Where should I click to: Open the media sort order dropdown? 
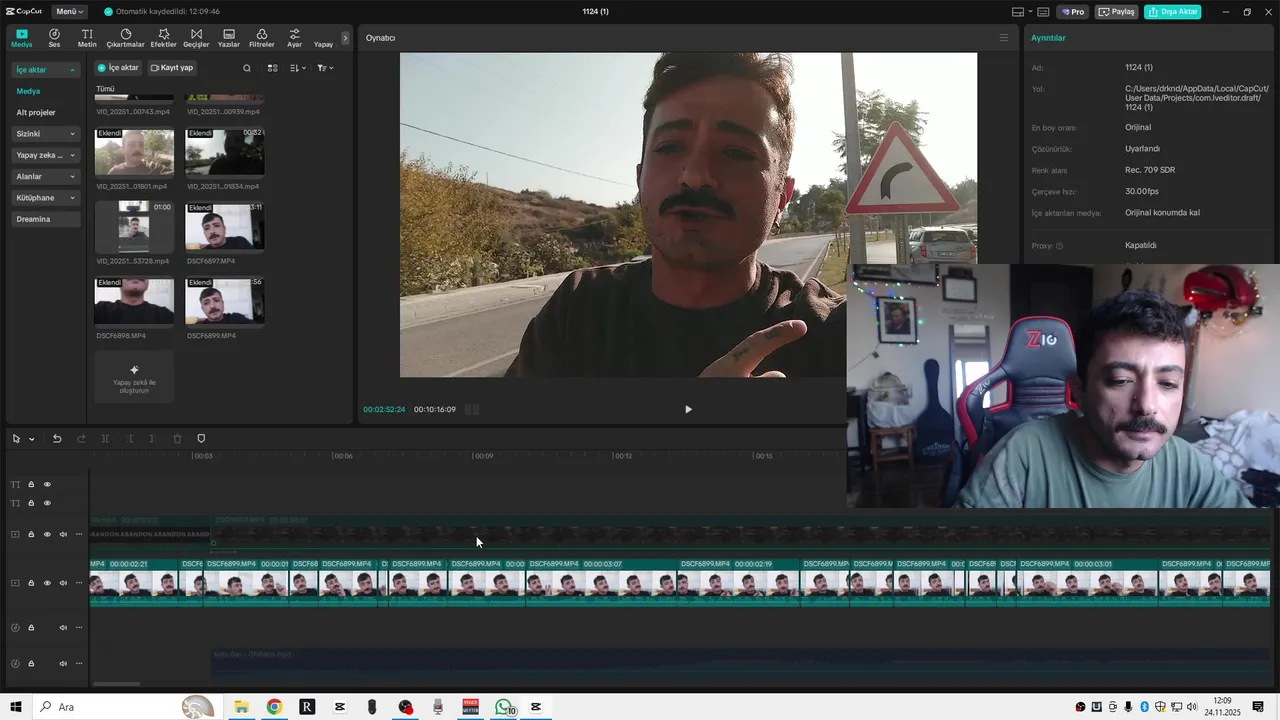(298, 68)
